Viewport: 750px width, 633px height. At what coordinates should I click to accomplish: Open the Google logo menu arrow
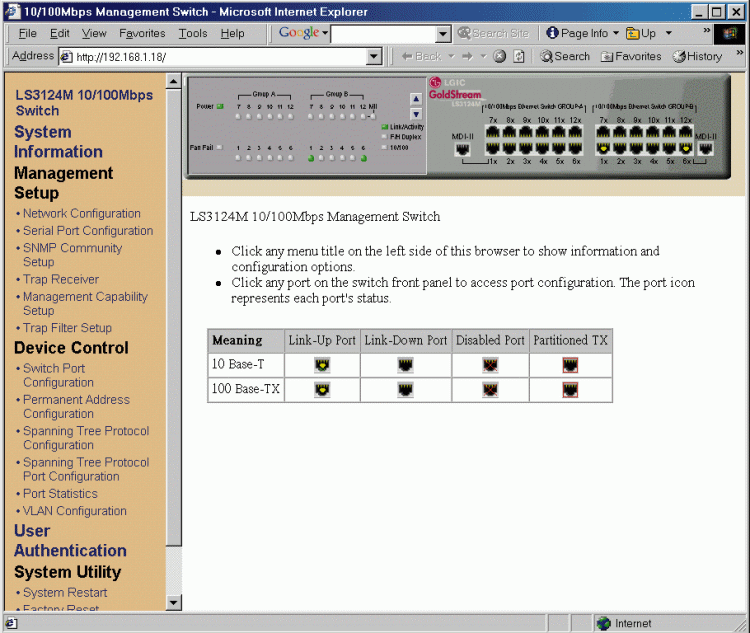[325, 33]
